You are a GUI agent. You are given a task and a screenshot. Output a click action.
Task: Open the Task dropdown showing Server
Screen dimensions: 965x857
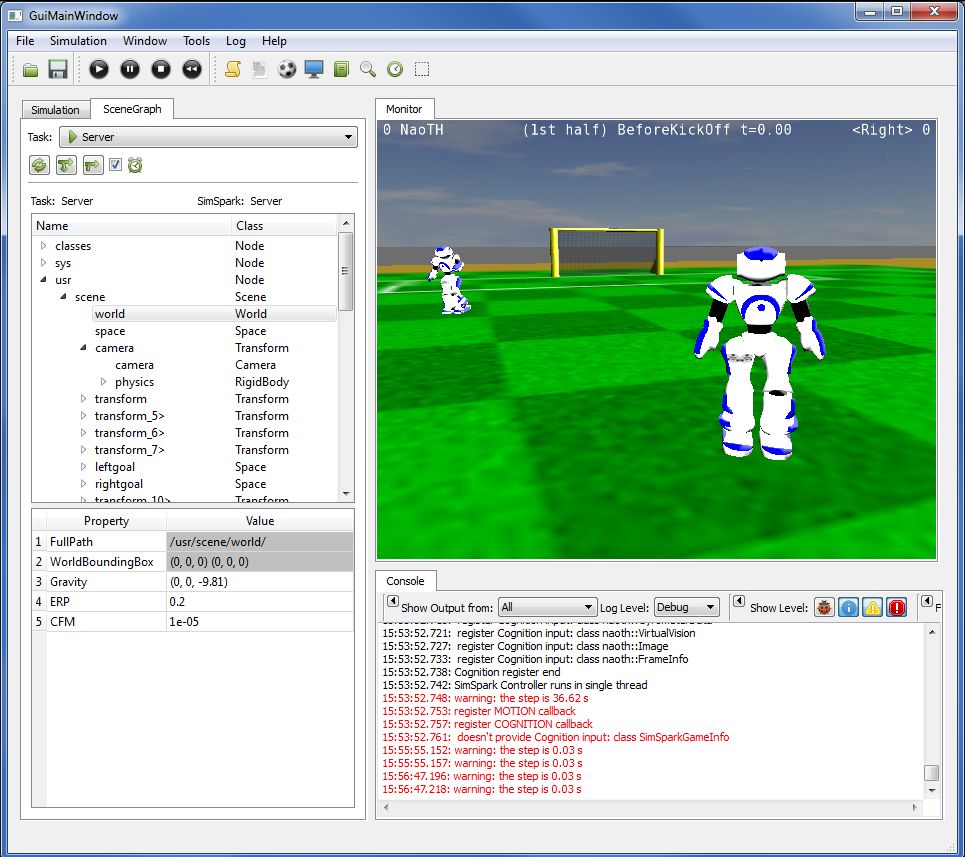pos(208,137)
